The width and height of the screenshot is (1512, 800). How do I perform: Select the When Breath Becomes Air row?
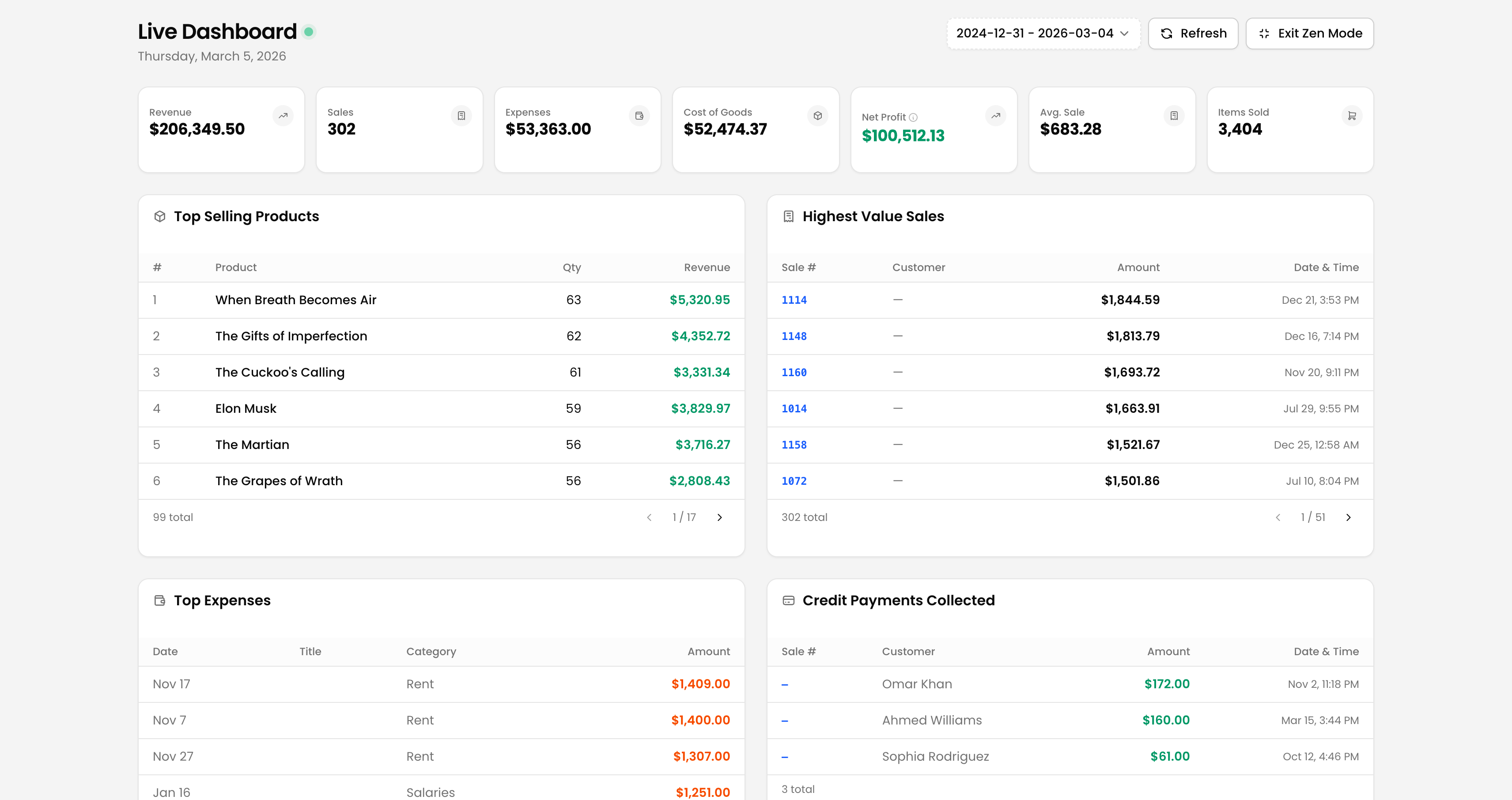pos(442,300)
